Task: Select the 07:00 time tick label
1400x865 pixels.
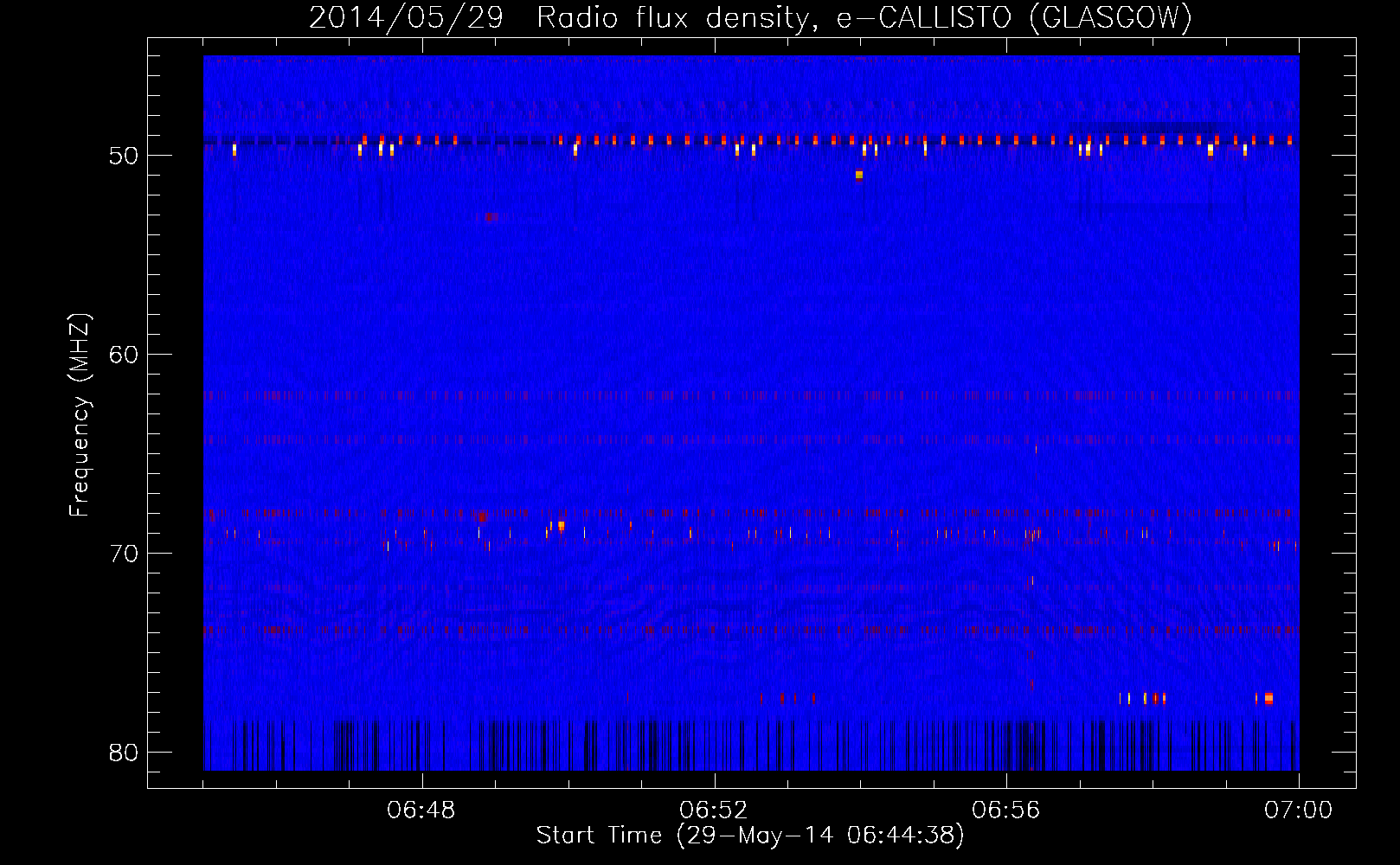Action: [1299, 811]
